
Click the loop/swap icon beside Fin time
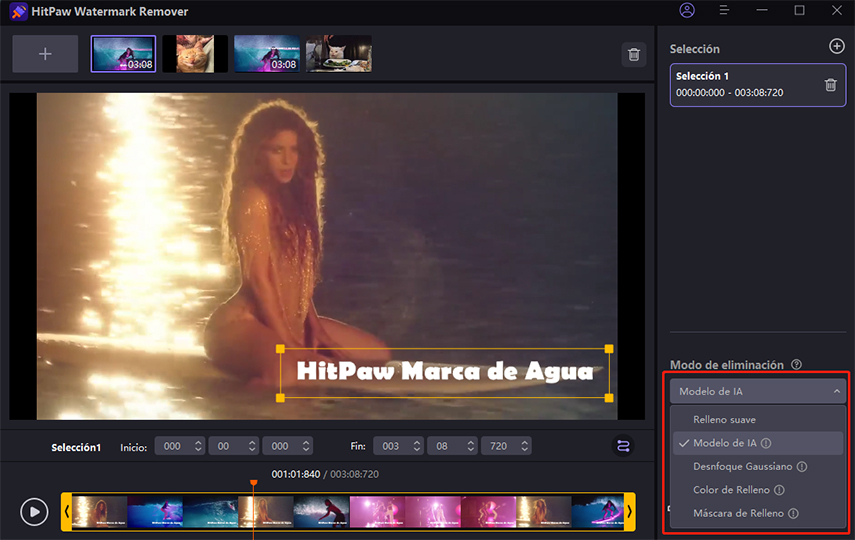624,447
